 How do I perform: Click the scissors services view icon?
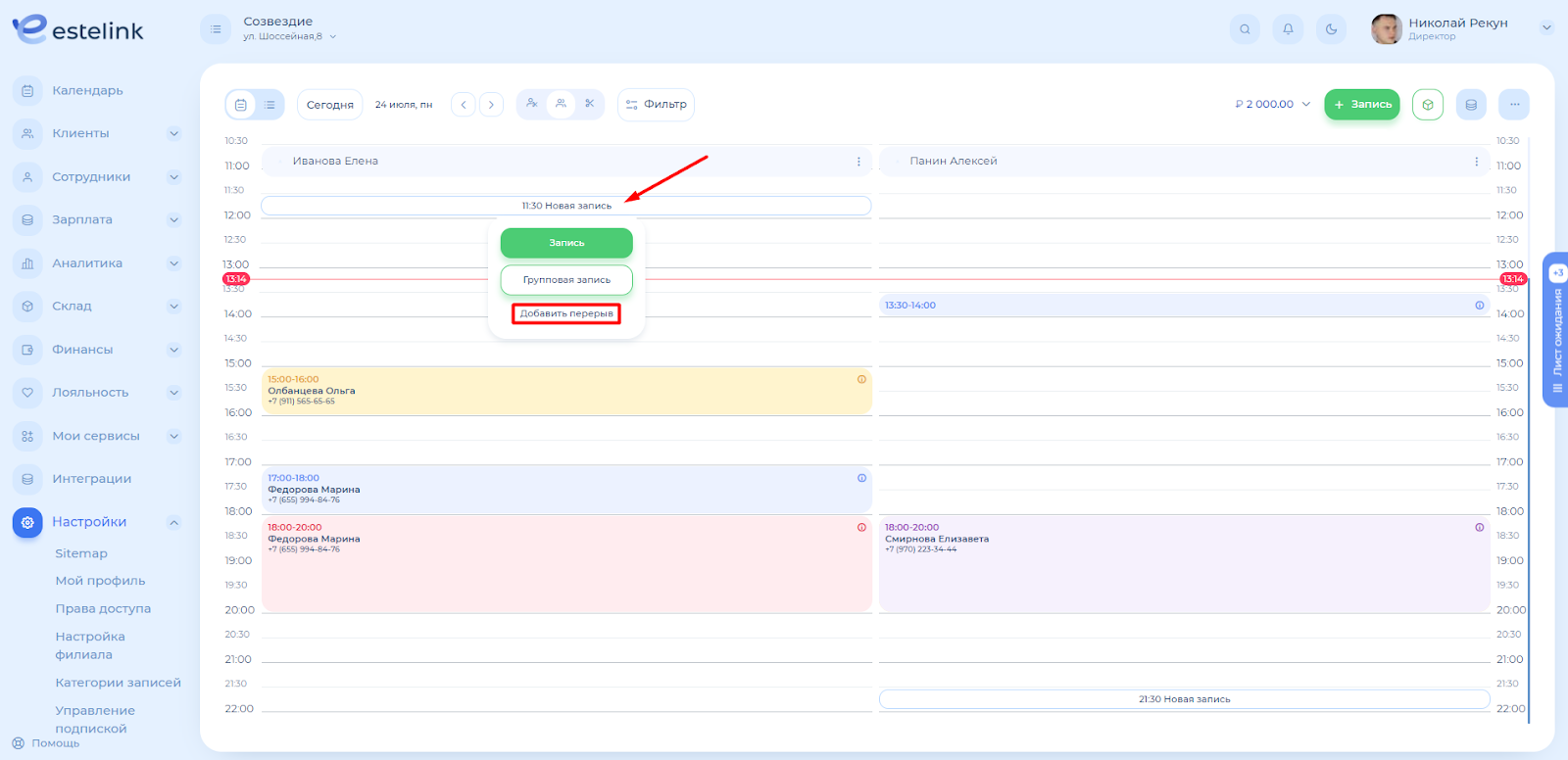589,104
